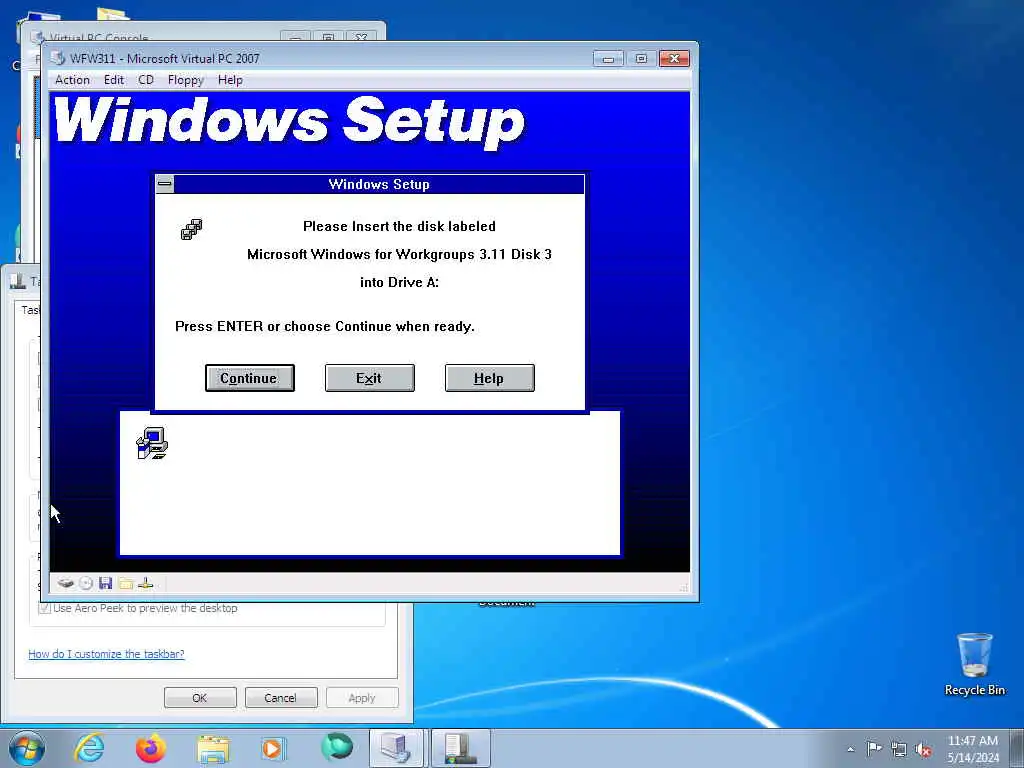Image resolution: width=1024 pixels, height=768 pixels.
Task: Click the green globe taskbar icon
Action: (336, 747)
